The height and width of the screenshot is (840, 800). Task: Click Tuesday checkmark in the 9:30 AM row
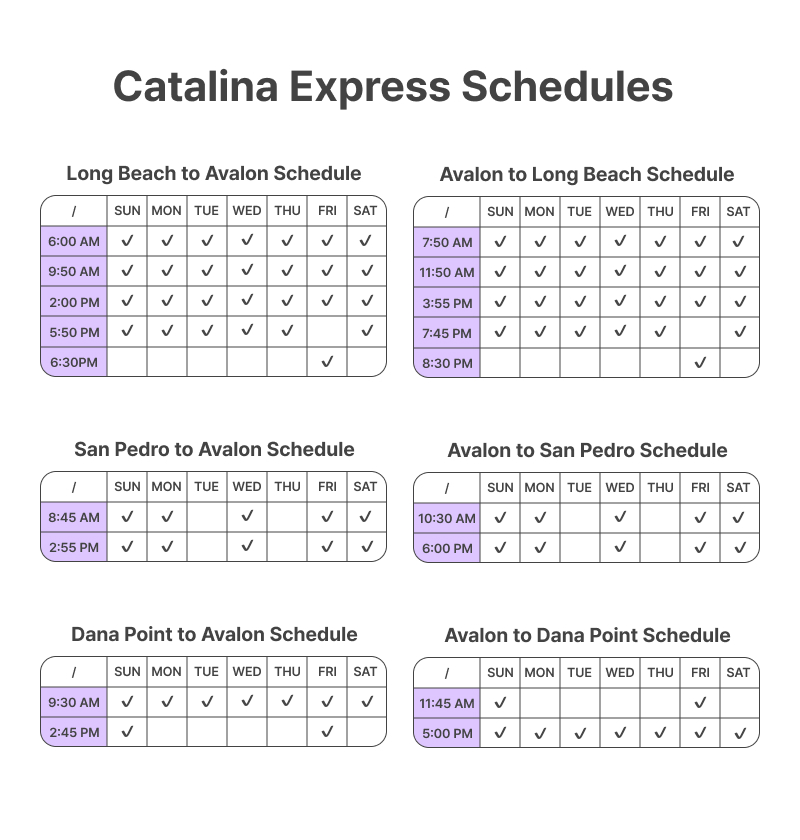pyautogui.click(x=207, y=702)
